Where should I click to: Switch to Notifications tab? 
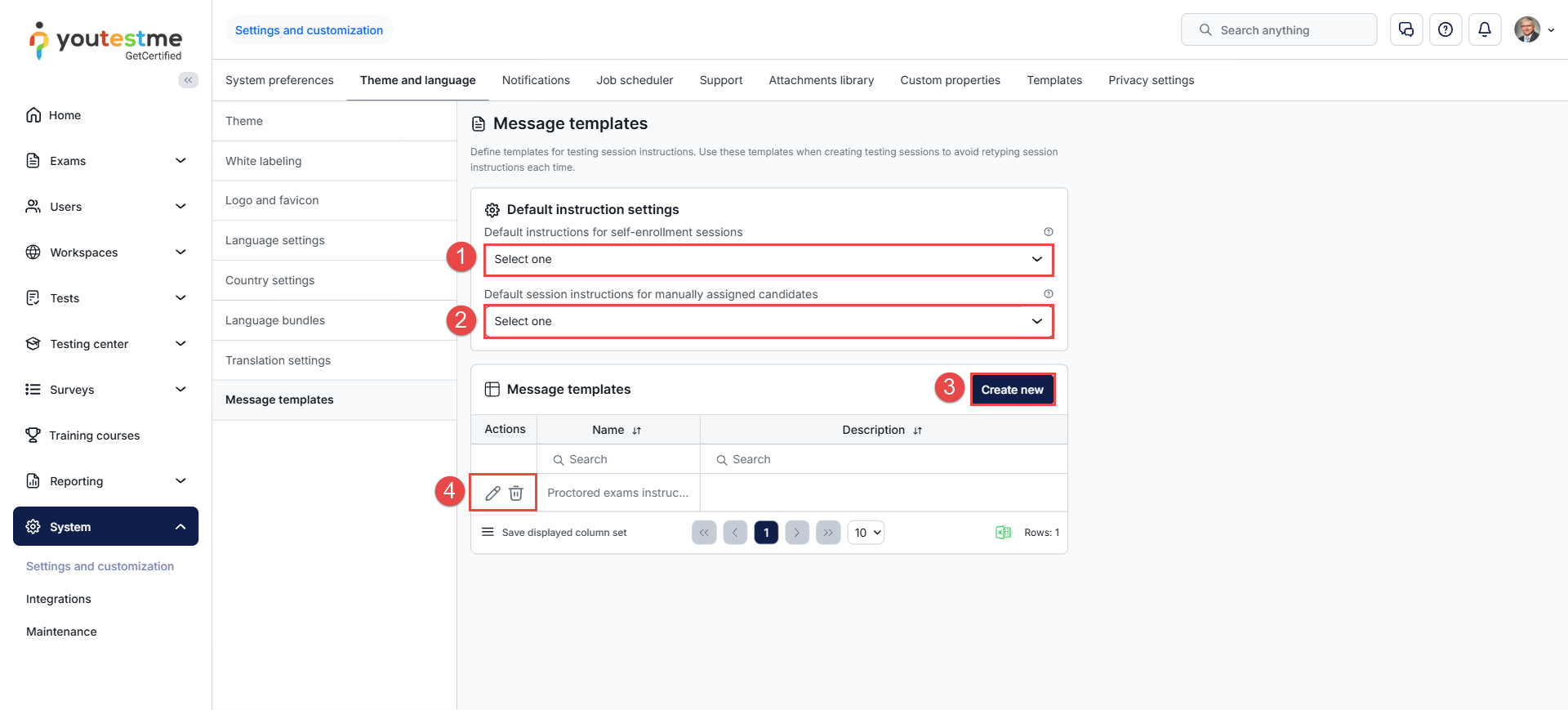click(x=536, y=80)
